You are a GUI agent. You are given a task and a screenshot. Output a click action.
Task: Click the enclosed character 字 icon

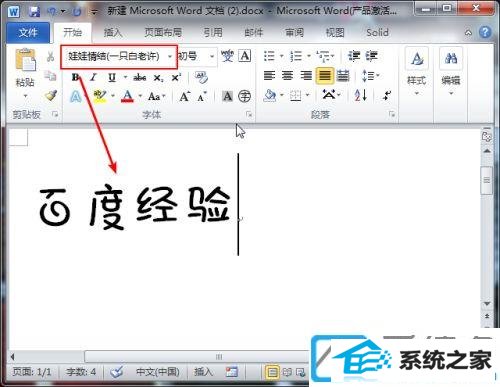(x=244, y=96)
